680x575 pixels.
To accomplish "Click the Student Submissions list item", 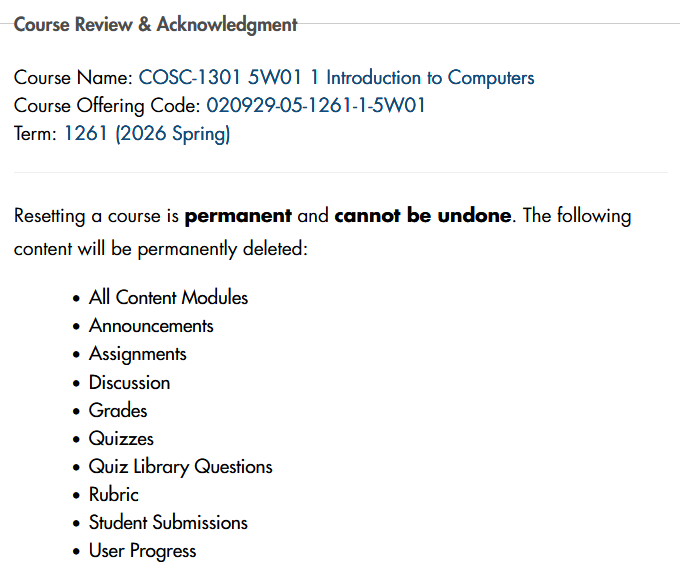I will click(x=168, y=523).
